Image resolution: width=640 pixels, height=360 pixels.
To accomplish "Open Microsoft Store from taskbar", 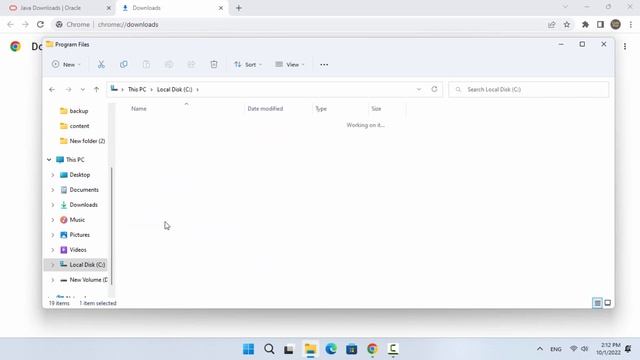I will click(351, 349).
